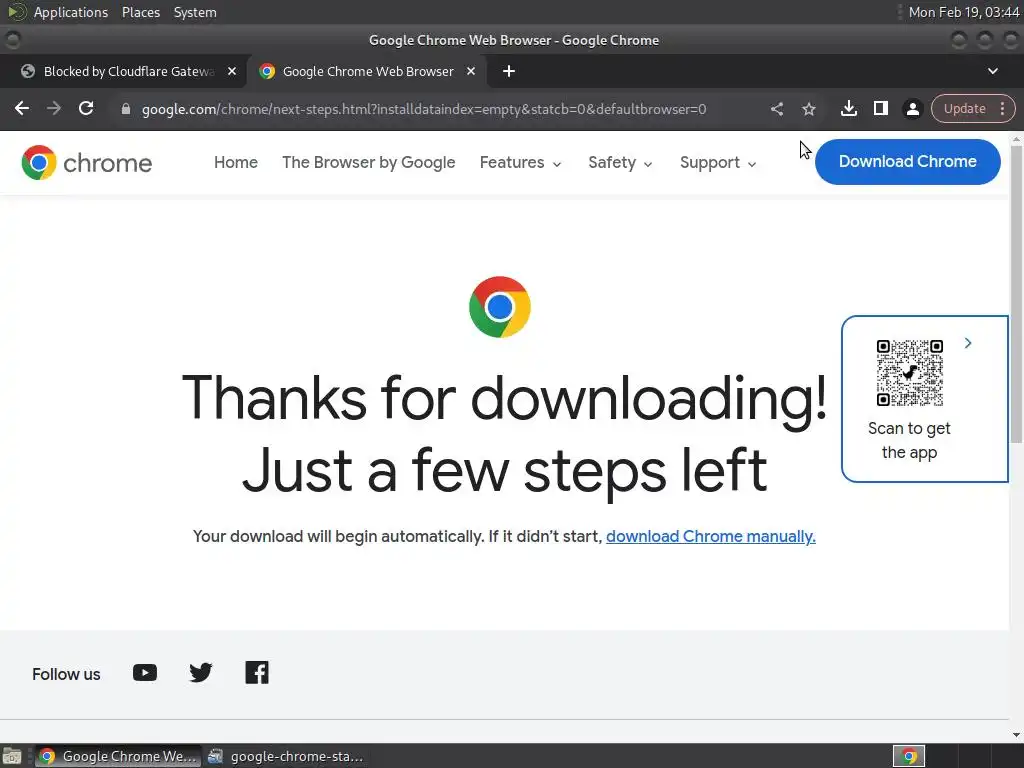Click the show desktop icon

click(x=12, y=756)
